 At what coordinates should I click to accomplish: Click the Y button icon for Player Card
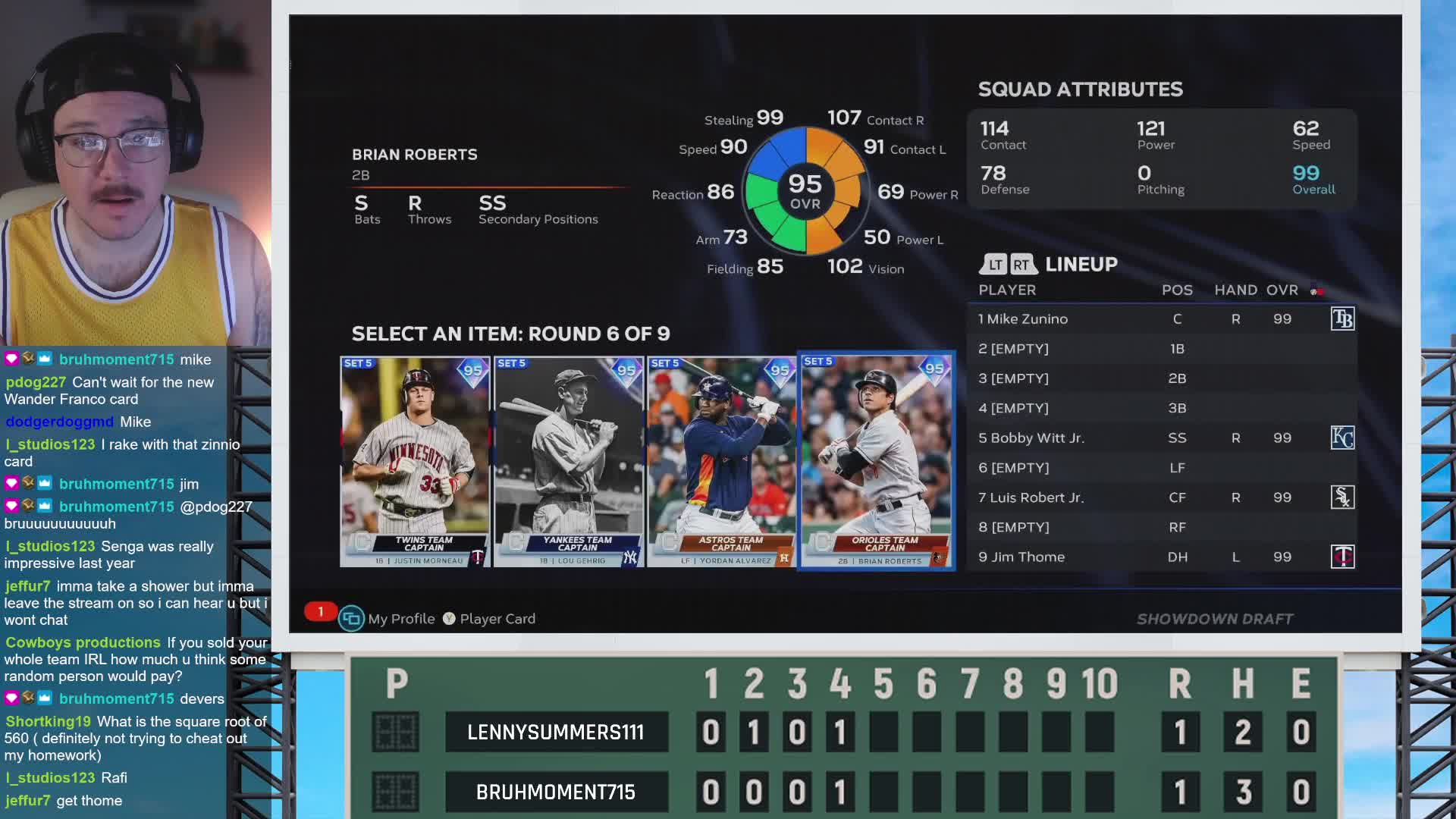tap(449, 619)
